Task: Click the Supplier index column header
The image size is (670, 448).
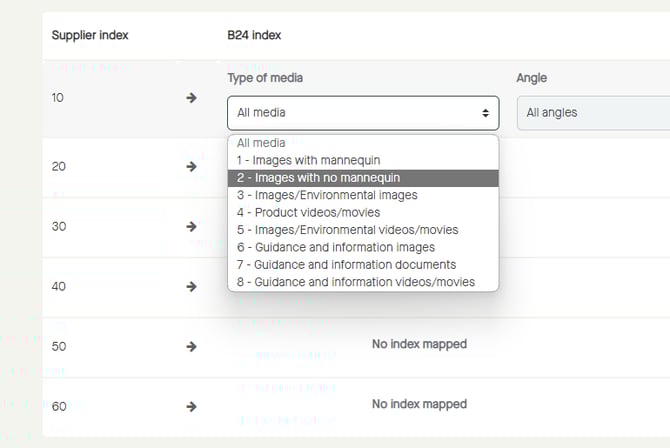Action: pyautogui.click(x=90, y=36)
